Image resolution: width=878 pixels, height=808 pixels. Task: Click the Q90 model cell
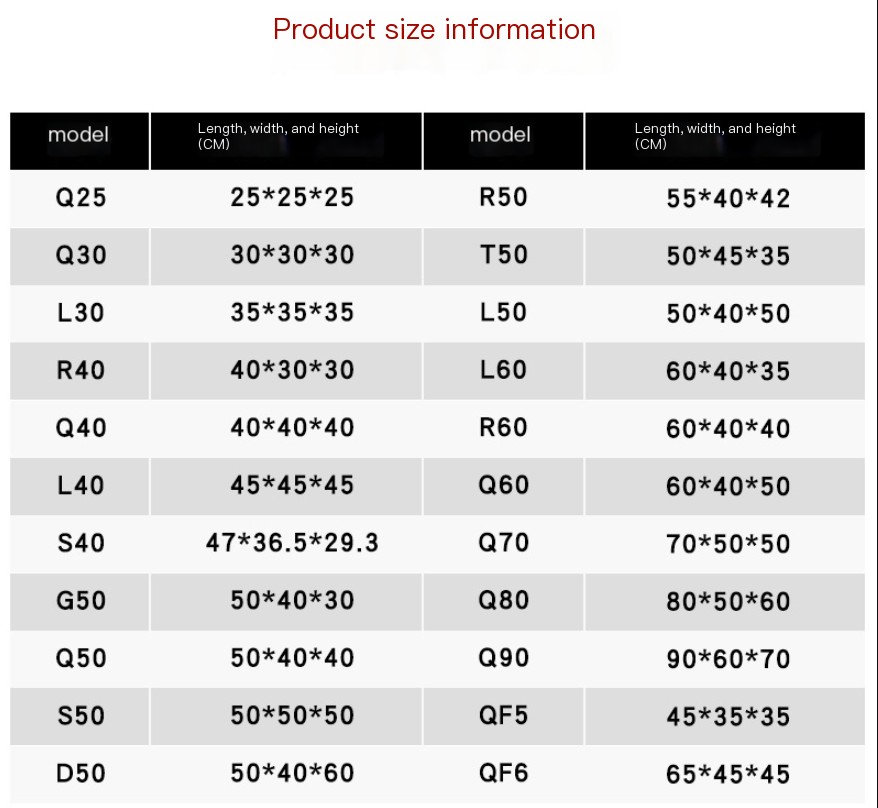tap(503, 658)
